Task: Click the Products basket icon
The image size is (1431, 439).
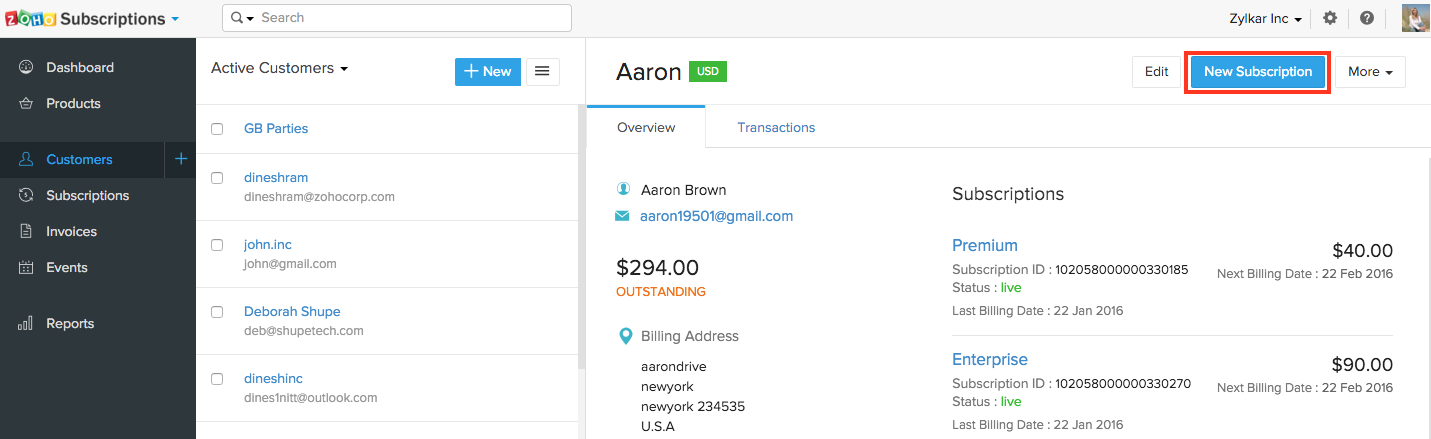Action: click(26, 103)
